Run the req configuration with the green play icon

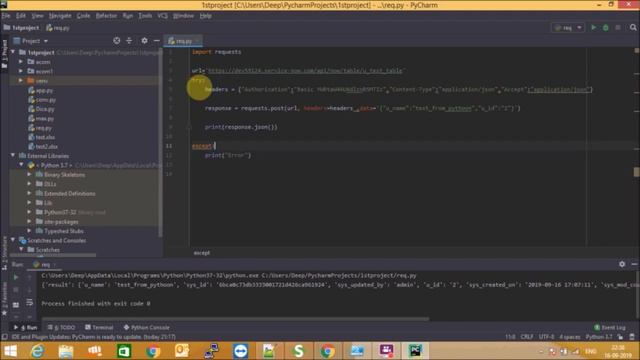(x=593, y=27)
